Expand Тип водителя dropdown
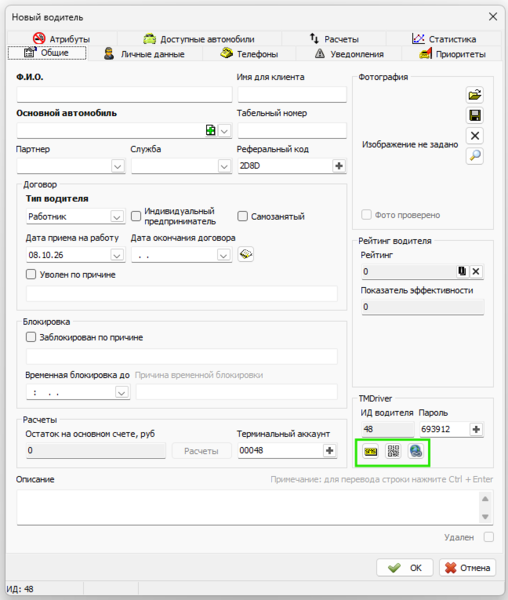 click(x=117, y=217)
